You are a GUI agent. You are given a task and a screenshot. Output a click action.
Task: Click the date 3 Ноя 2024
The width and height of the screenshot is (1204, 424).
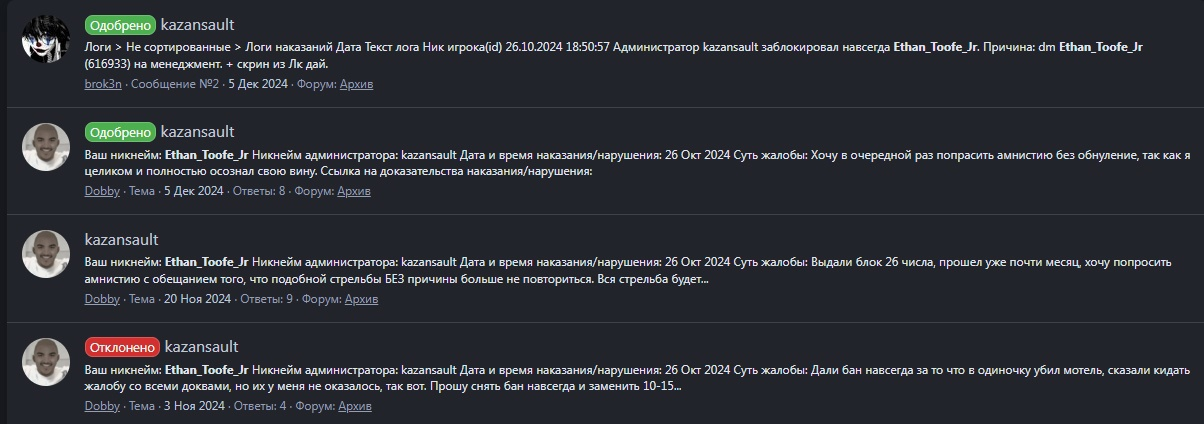[x=195, y=406]
